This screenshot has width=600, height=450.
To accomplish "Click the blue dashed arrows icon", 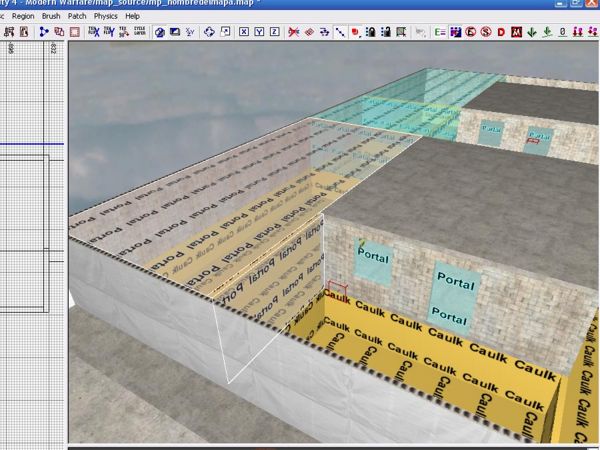I will tap(324, 32).
